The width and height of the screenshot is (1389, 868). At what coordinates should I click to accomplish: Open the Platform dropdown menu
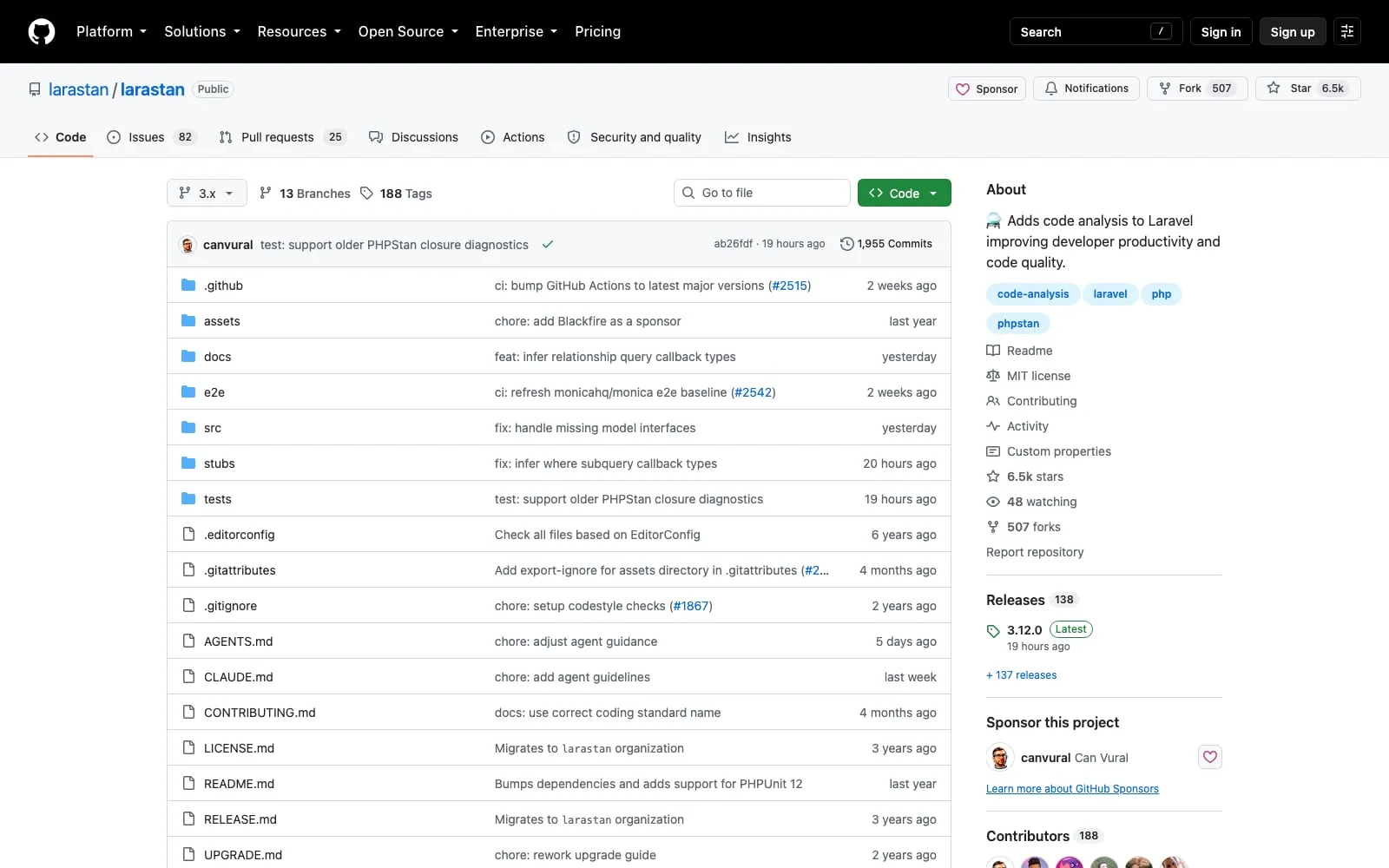(111, 31)
